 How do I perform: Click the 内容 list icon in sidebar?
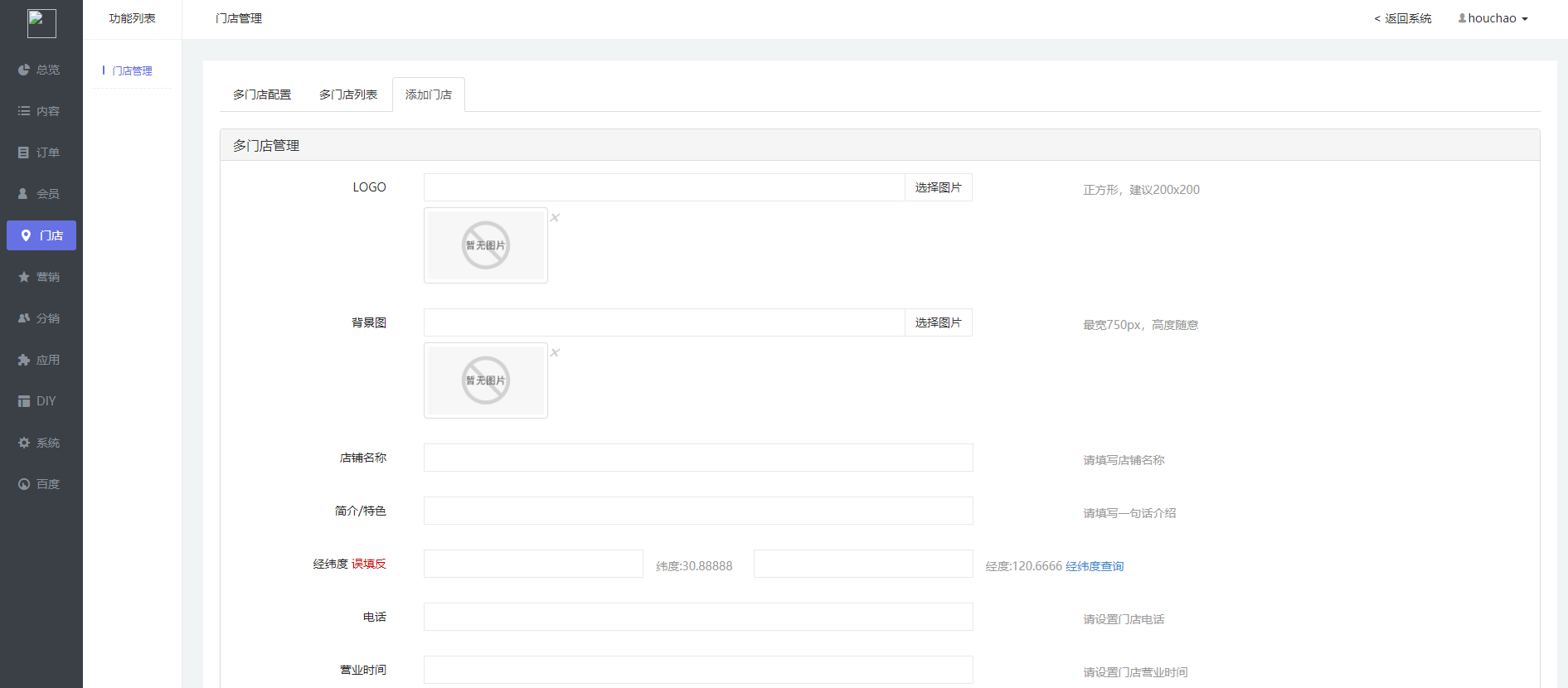(24, 111)
